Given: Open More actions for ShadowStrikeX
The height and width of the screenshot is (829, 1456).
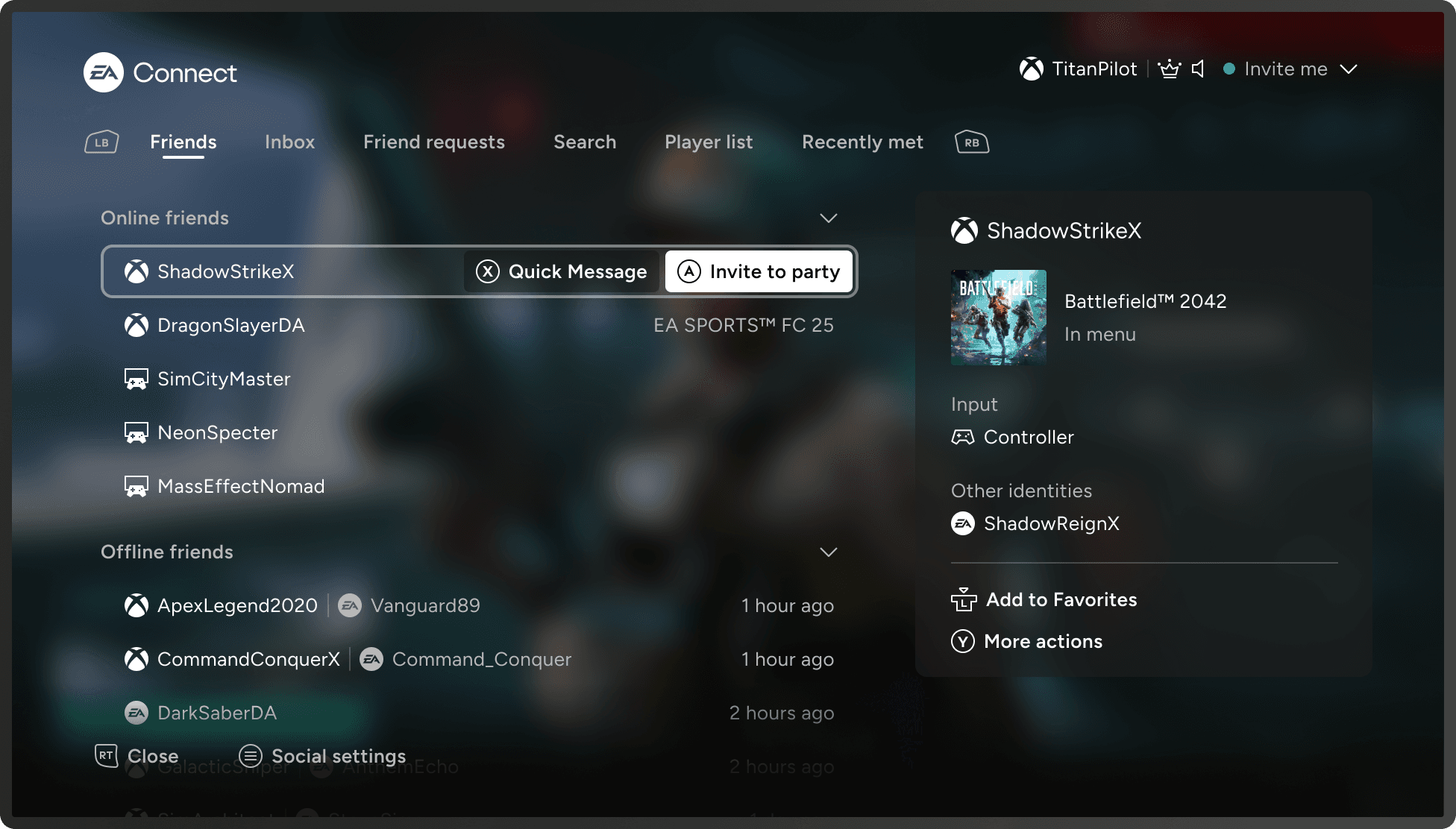Looking at the screenshot, I should [x=1027, y=641].
